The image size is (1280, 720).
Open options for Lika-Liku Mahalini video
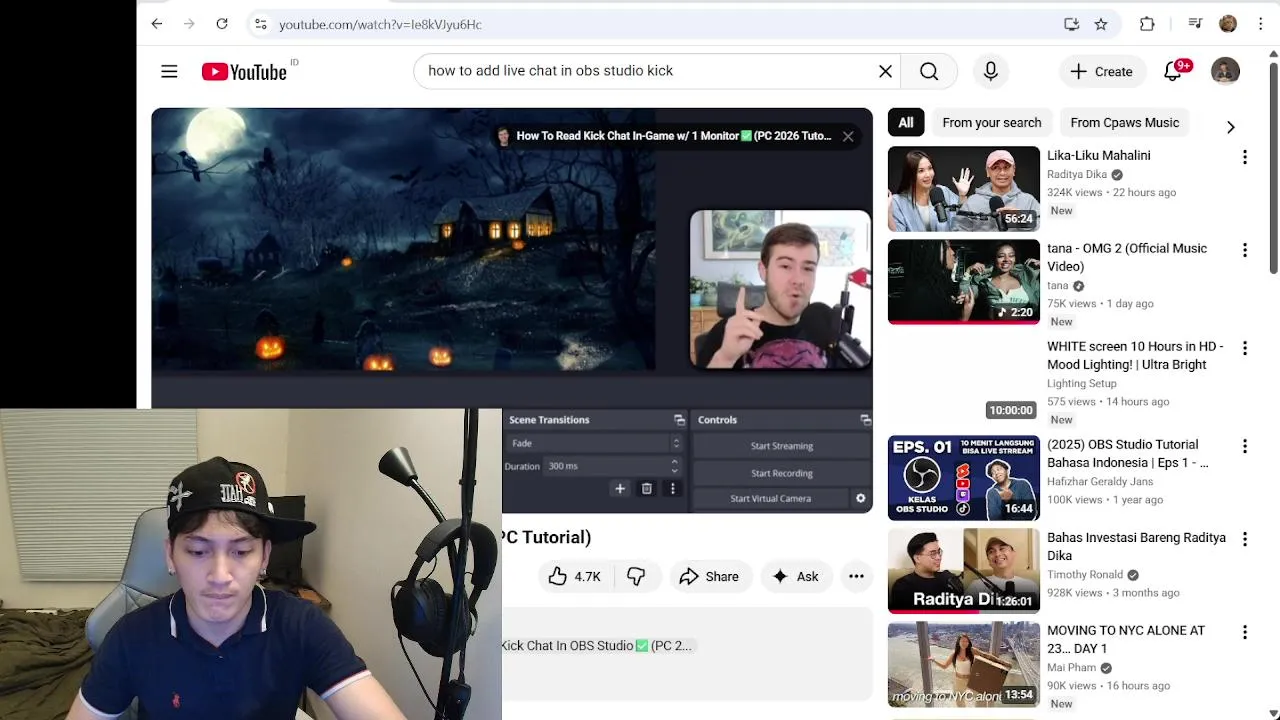coord(1245,157)
